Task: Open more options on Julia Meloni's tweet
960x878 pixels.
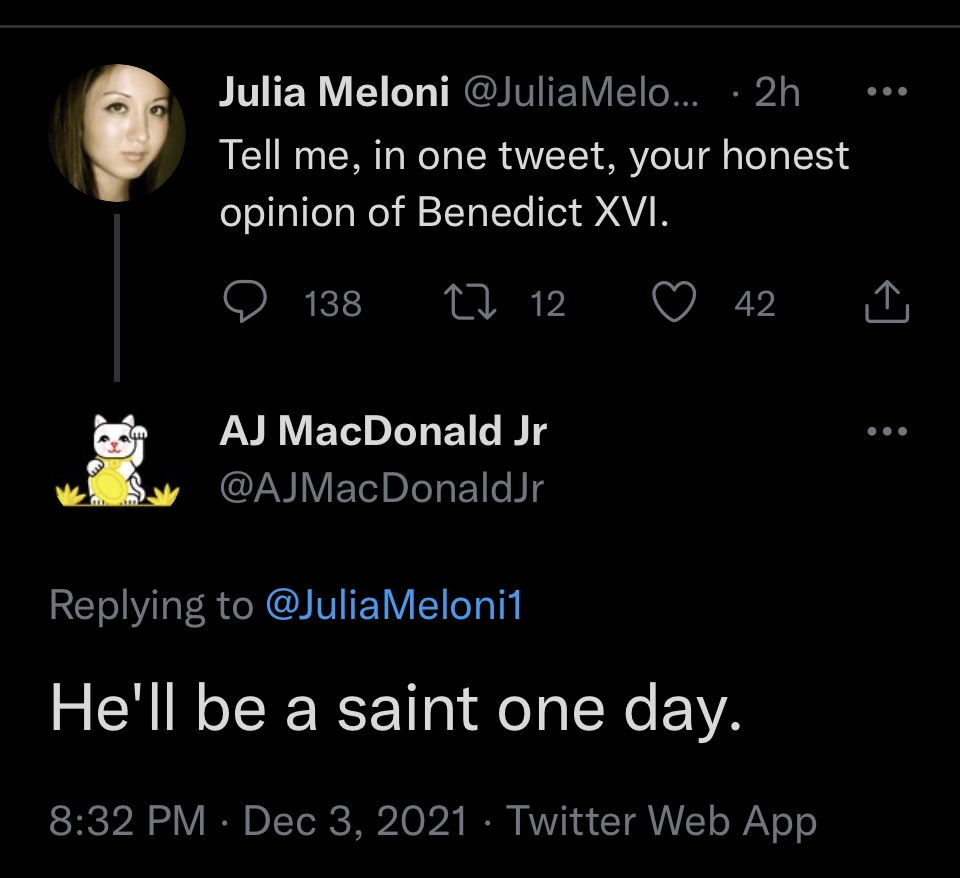Action: tap(886, 93)
